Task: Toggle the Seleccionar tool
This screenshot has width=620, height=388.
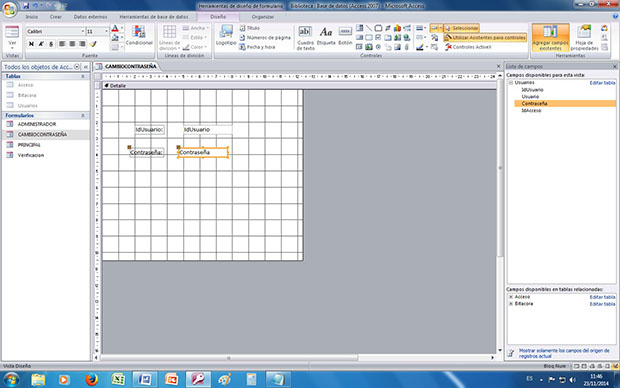Action: click(461, 28)
